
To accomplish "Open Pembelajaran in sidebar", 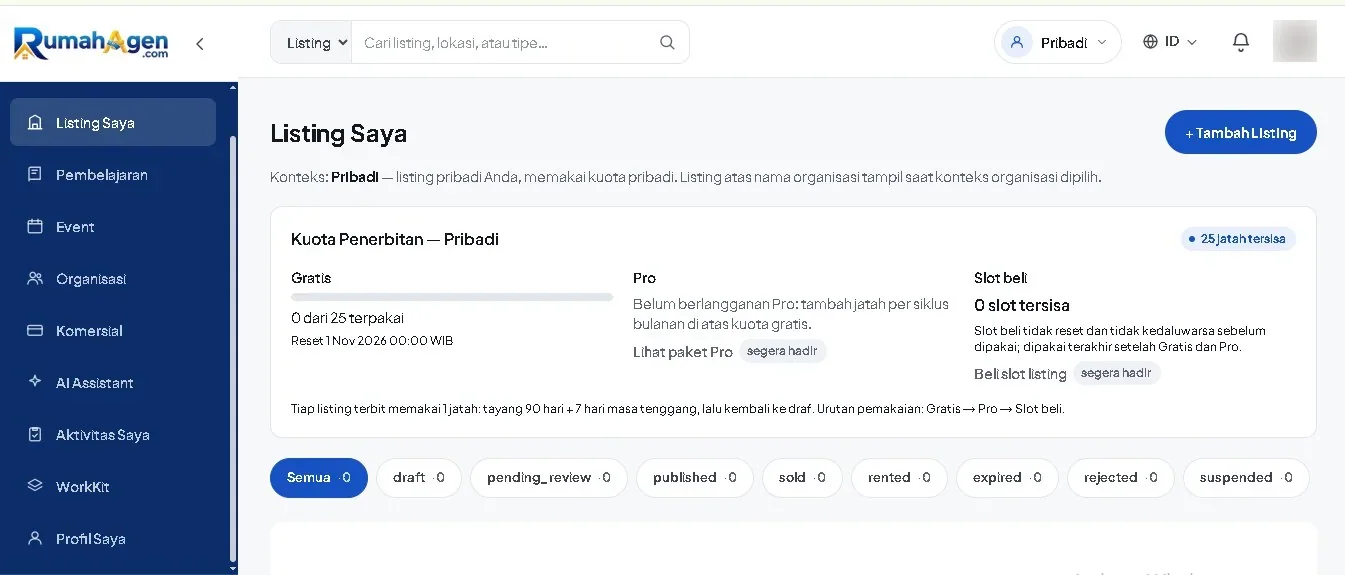I will click(x=113, y=174).
